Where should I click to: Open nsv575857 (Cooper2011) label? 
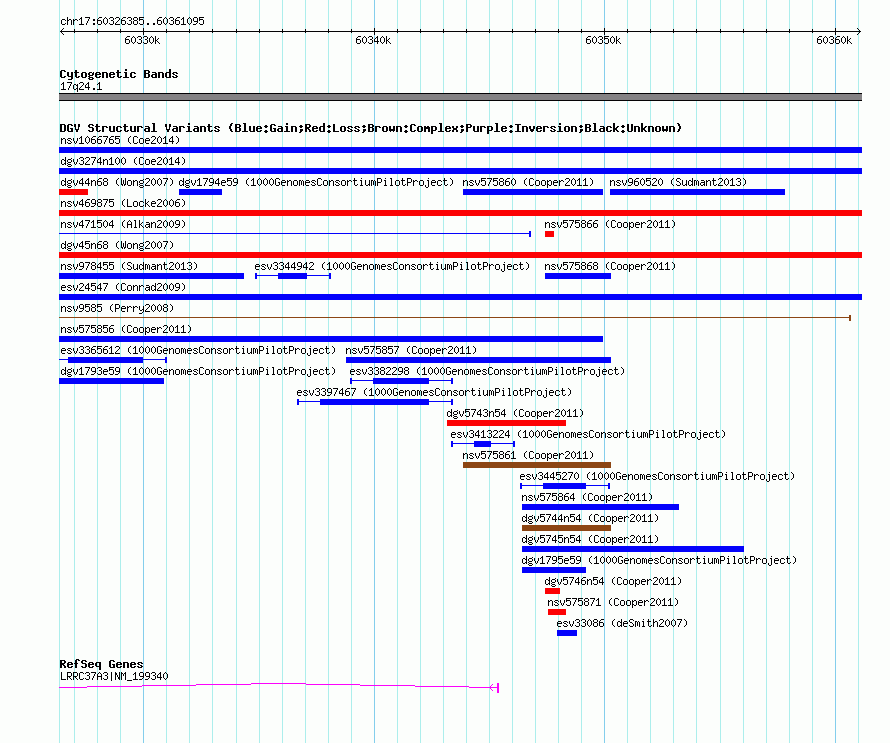click(x=411, y=350)
